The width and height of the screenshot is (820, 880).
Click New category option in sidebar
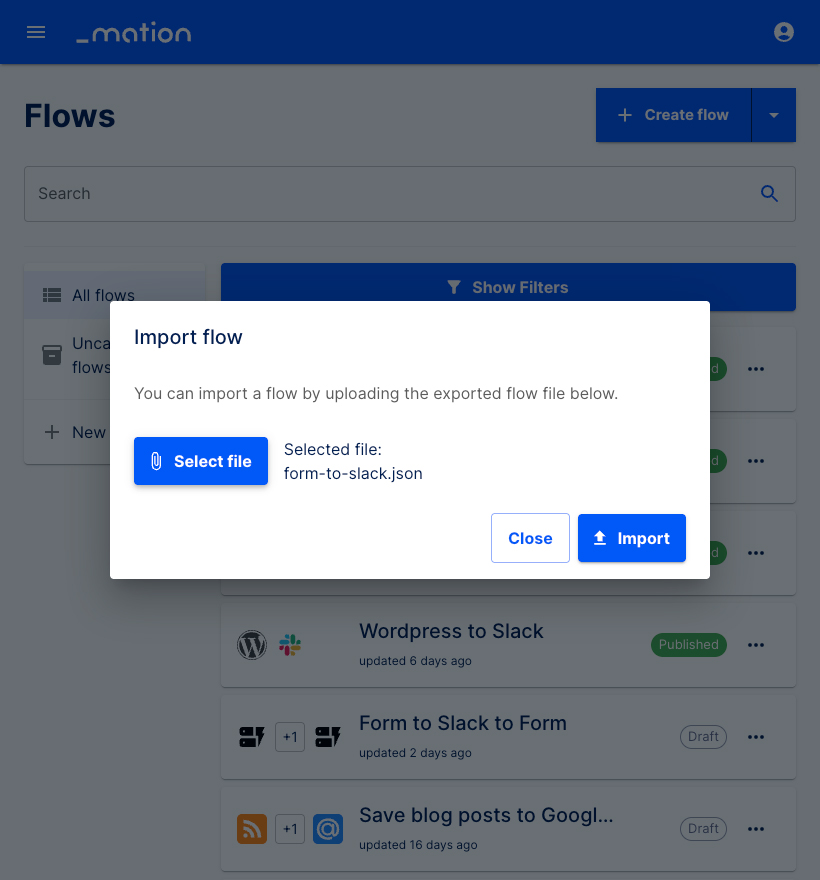tap(88, 432)
